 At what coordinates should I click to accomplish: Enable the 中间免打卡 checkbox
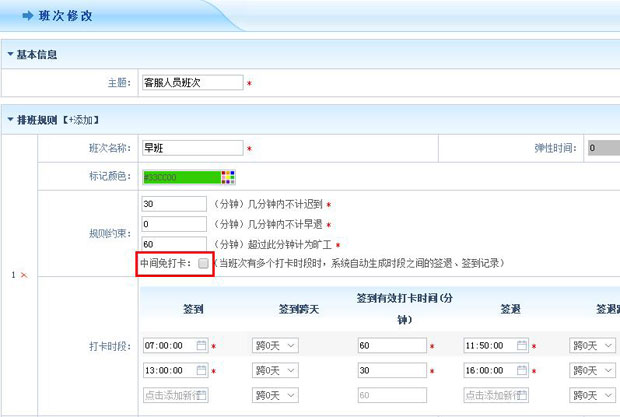203,263
